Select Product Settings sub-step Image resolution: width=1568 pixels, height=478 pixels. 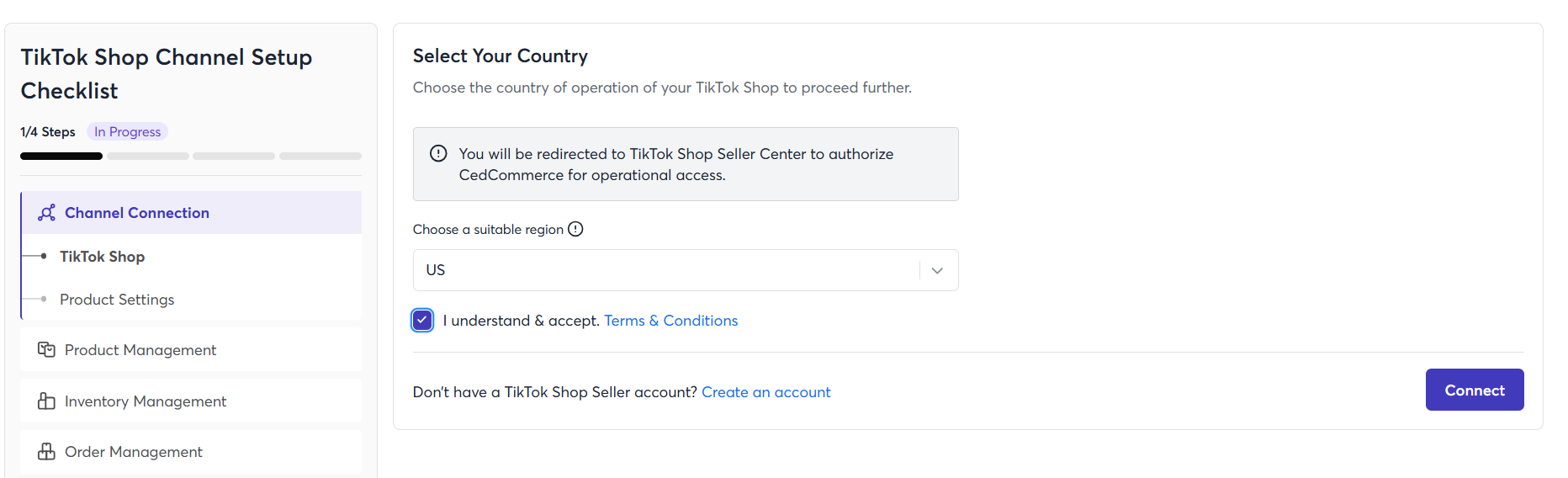[117, 300]
